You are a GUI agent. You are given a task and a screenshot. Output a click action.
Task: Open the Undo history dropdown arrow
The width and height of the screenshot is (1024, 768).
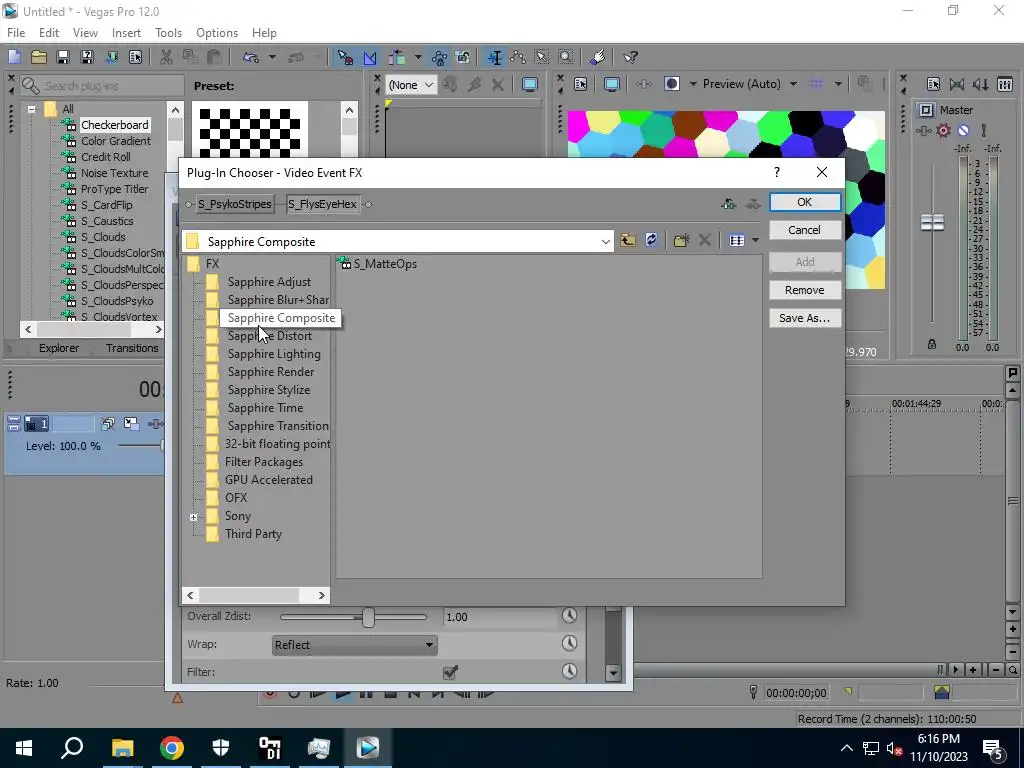coord(272,57)
